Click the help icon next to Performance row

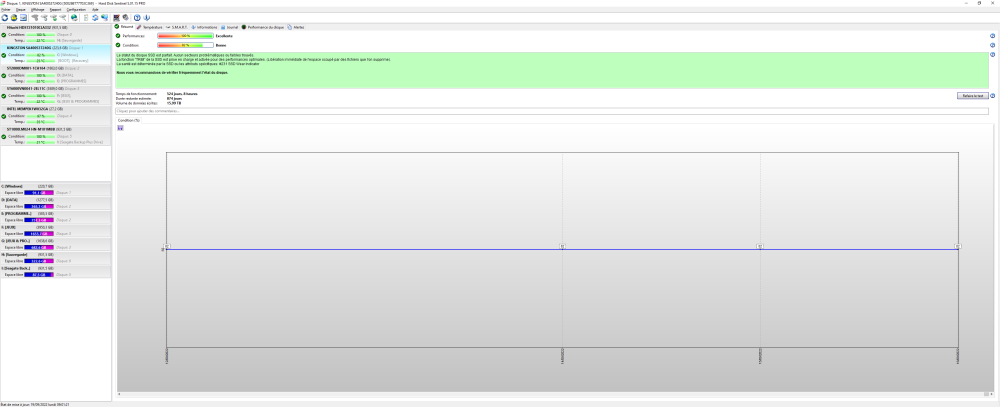(992, 35)
